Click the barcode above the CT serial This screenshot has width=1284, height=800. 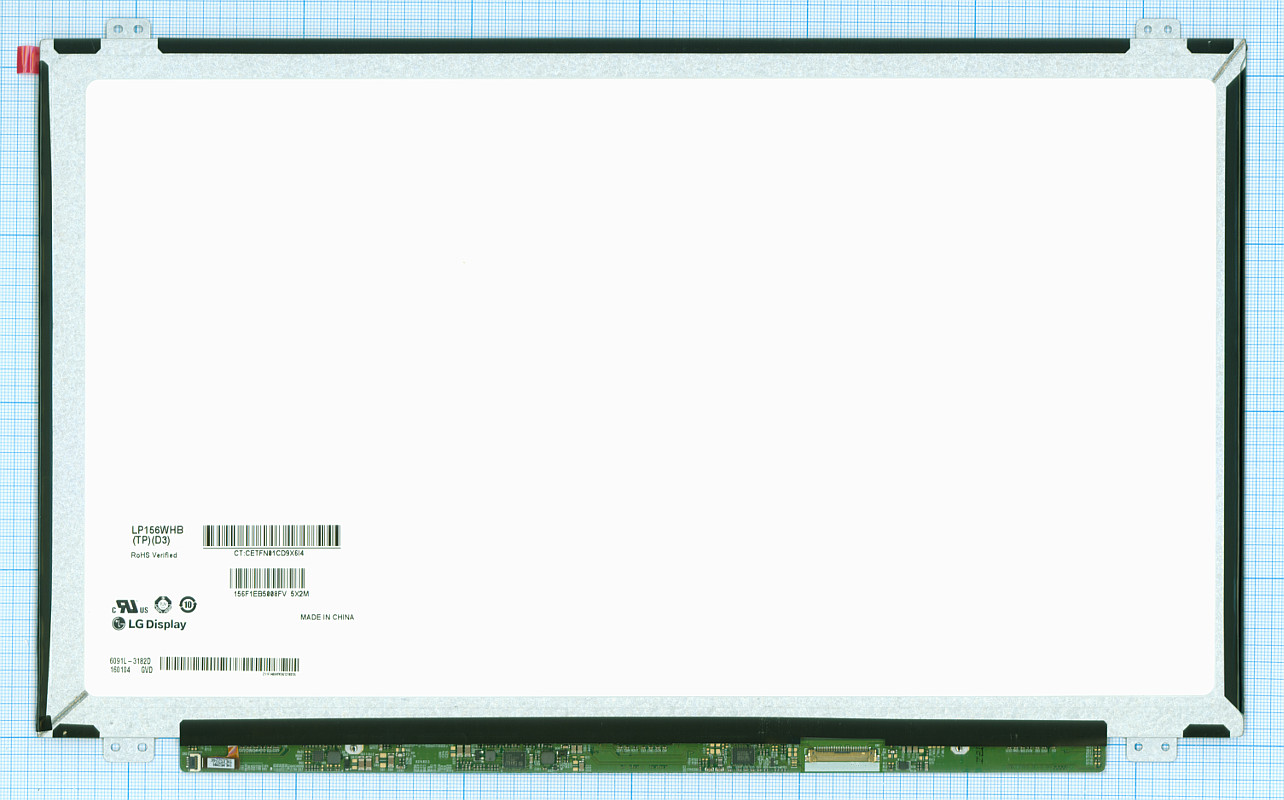click(x=272, y=535)
